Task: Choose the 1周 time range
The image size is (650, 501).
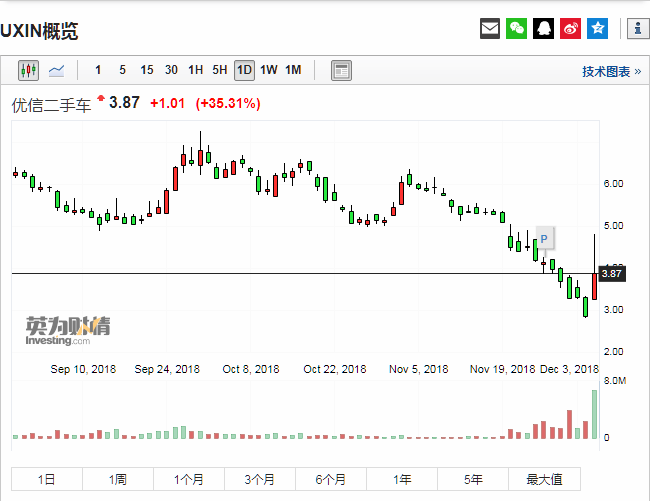Action: 118,479
